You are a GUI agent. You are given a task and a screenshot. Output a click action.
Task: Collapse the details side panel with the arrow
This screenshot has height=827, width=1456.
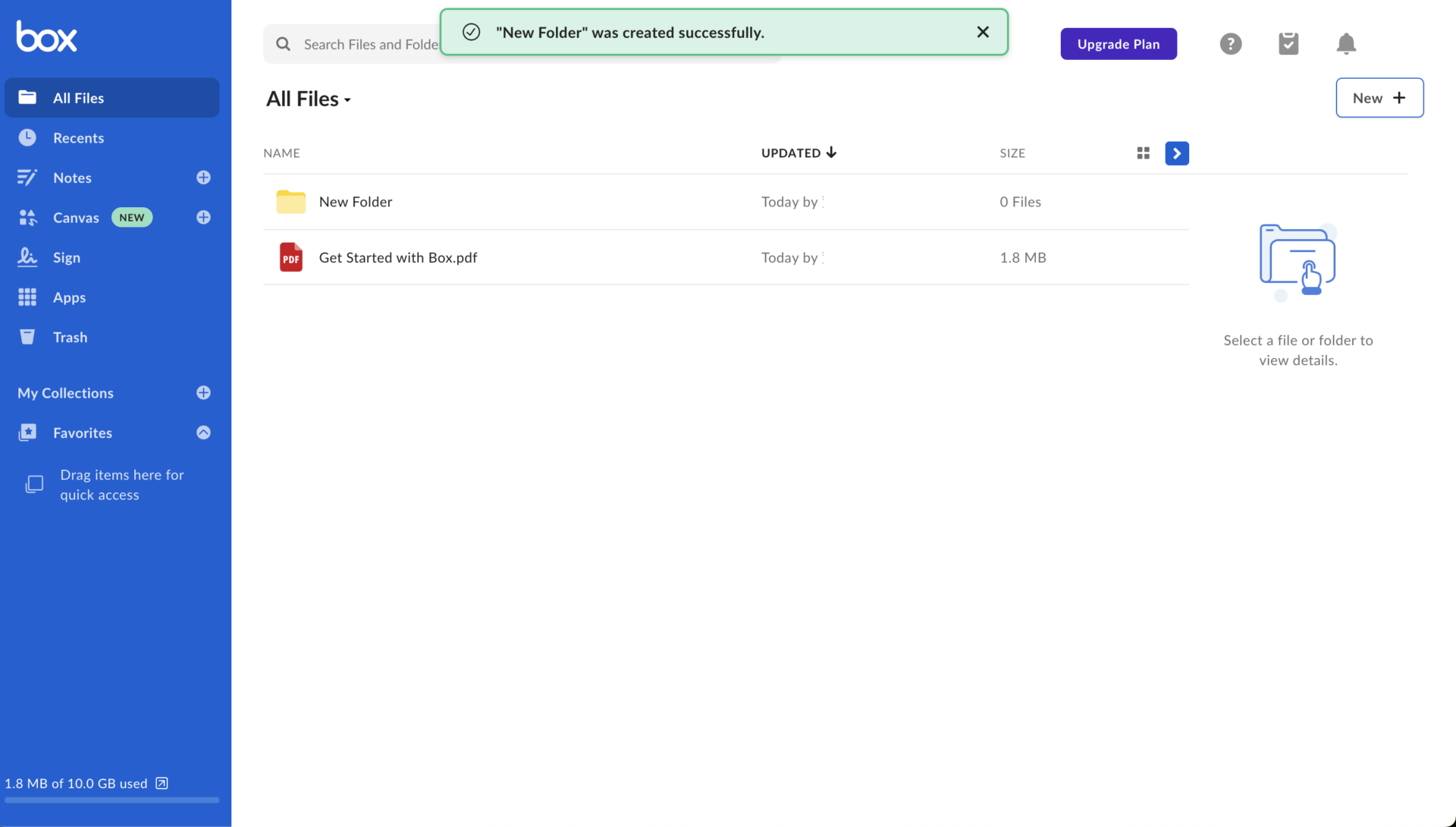pyautogui.click(x=1176, y=153)
